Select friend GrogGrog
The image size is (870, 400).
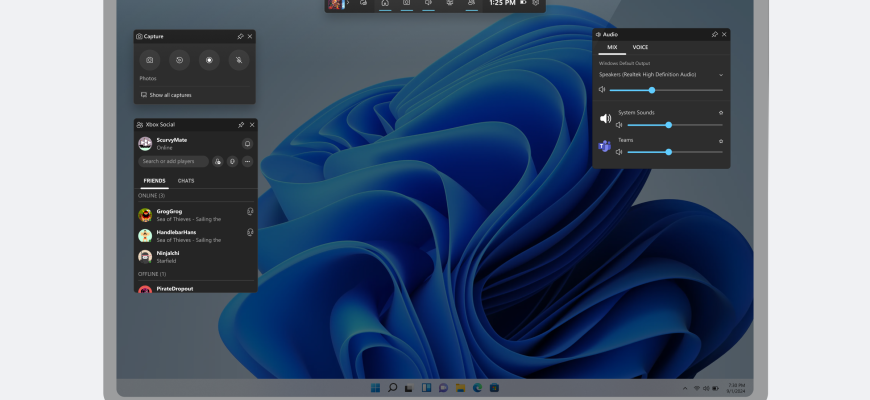click(x=195, y=215)
